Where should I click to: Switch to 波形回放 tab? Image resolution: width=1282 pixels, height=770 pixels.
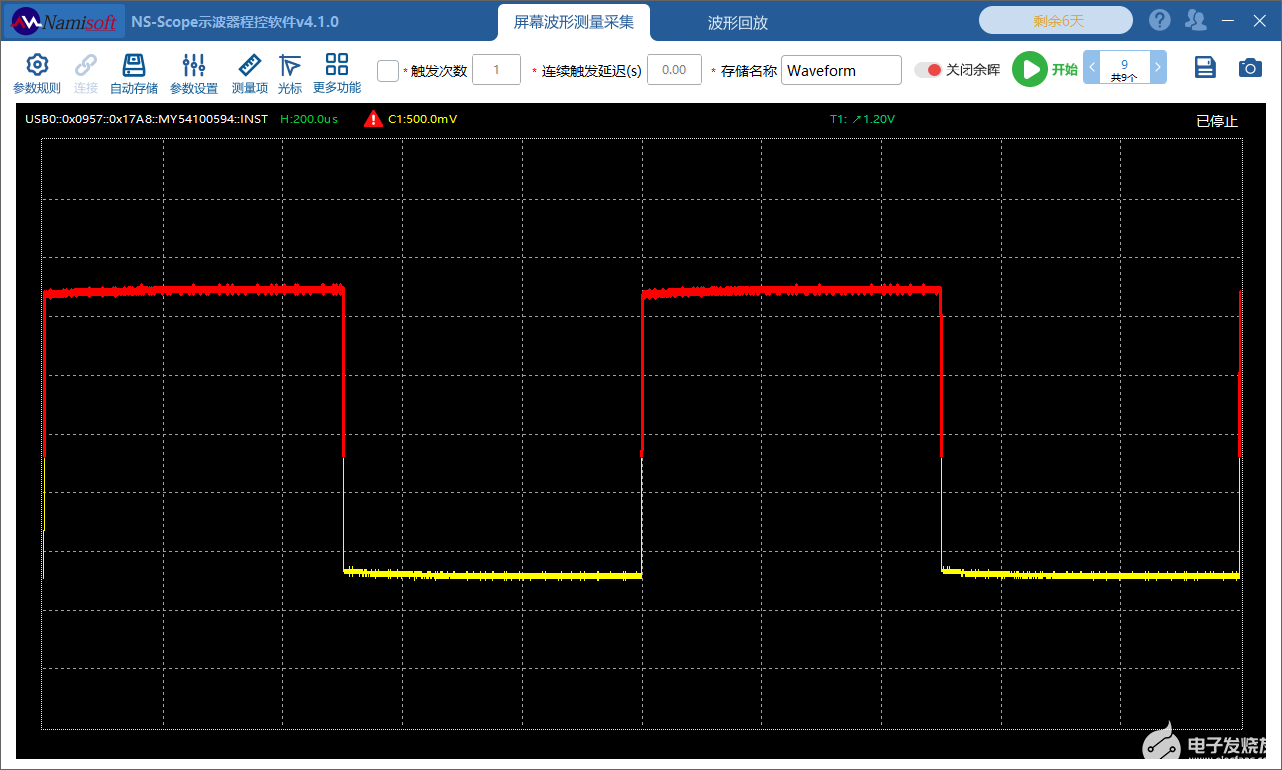click(738, 22)
